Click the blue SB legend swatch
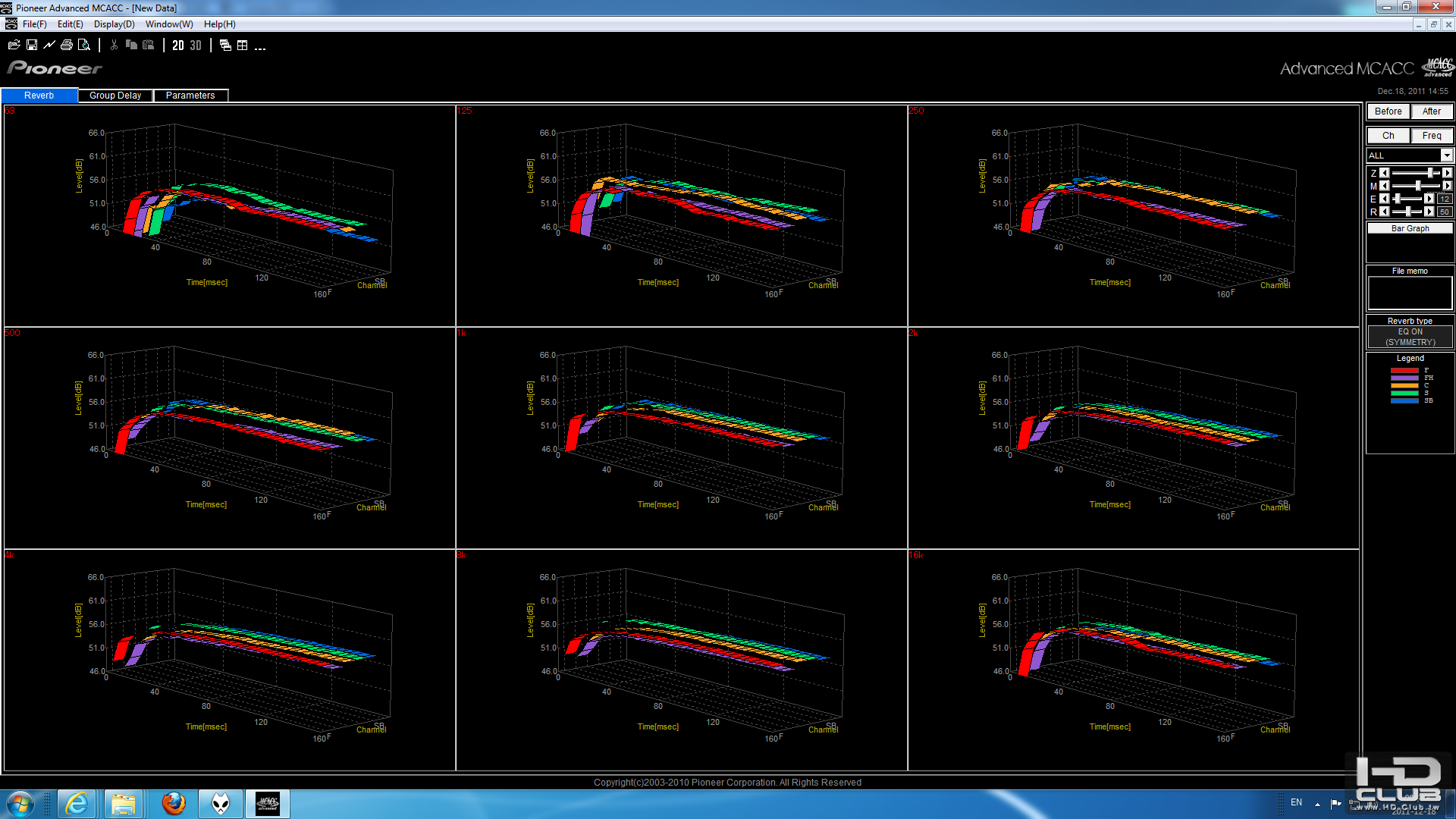 (1404, 400)
